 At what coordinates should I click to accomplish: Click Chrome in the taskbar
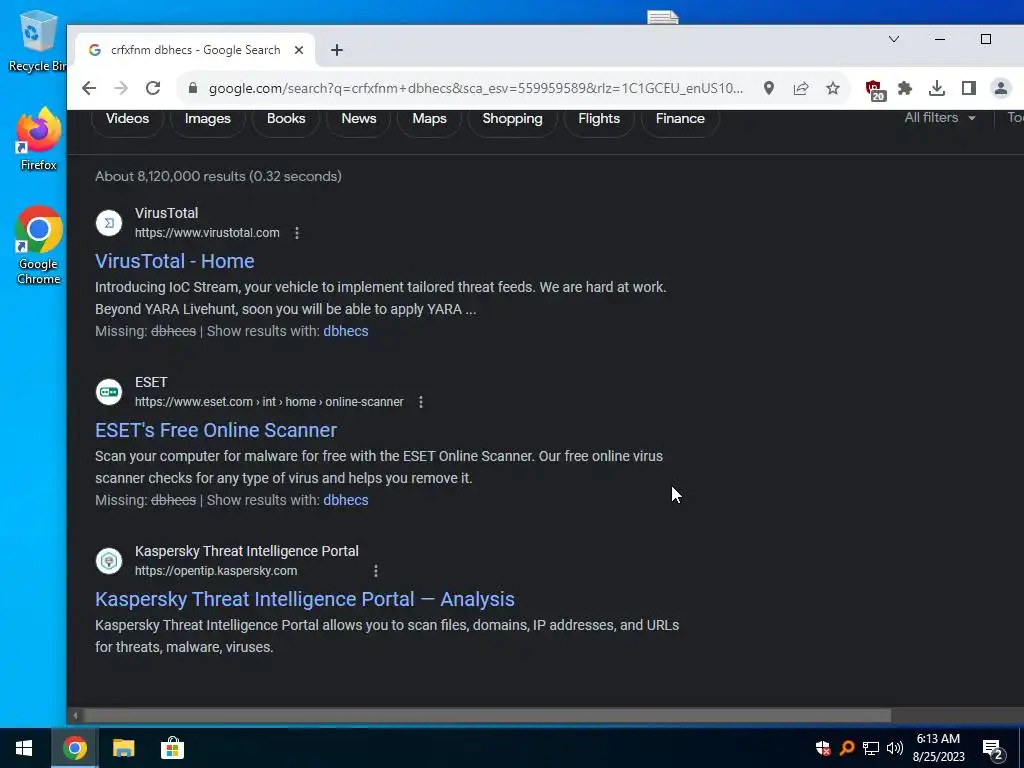tap(74, 748)
